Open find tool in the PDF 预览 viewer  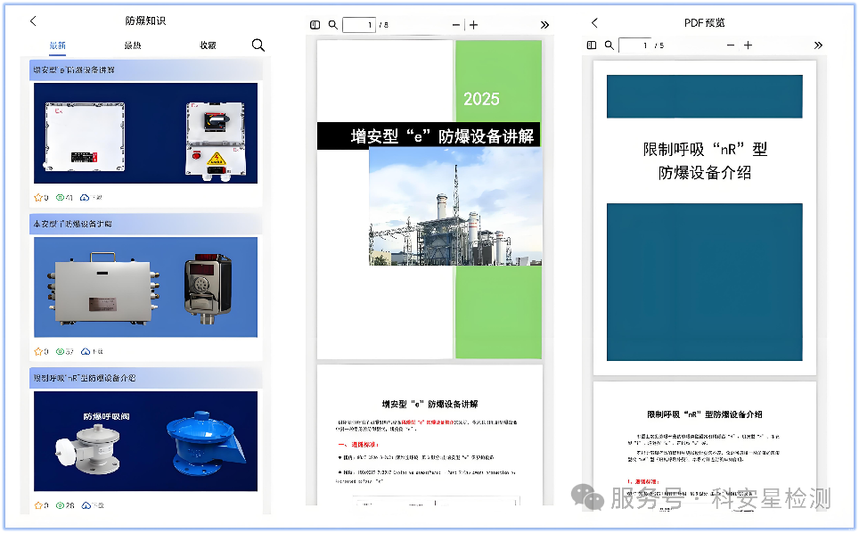609,45
